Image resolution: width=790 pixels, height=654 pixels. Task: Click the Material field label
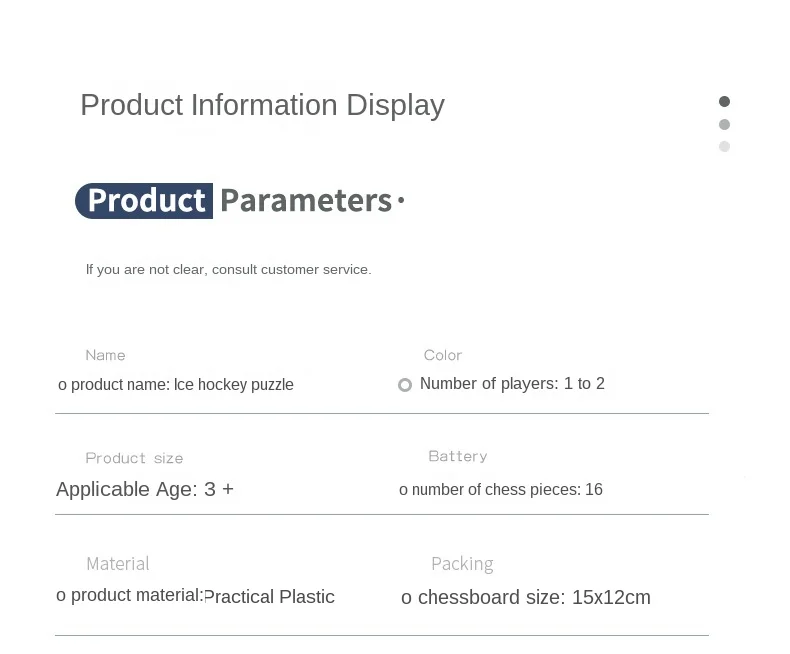tap(117, 564)
